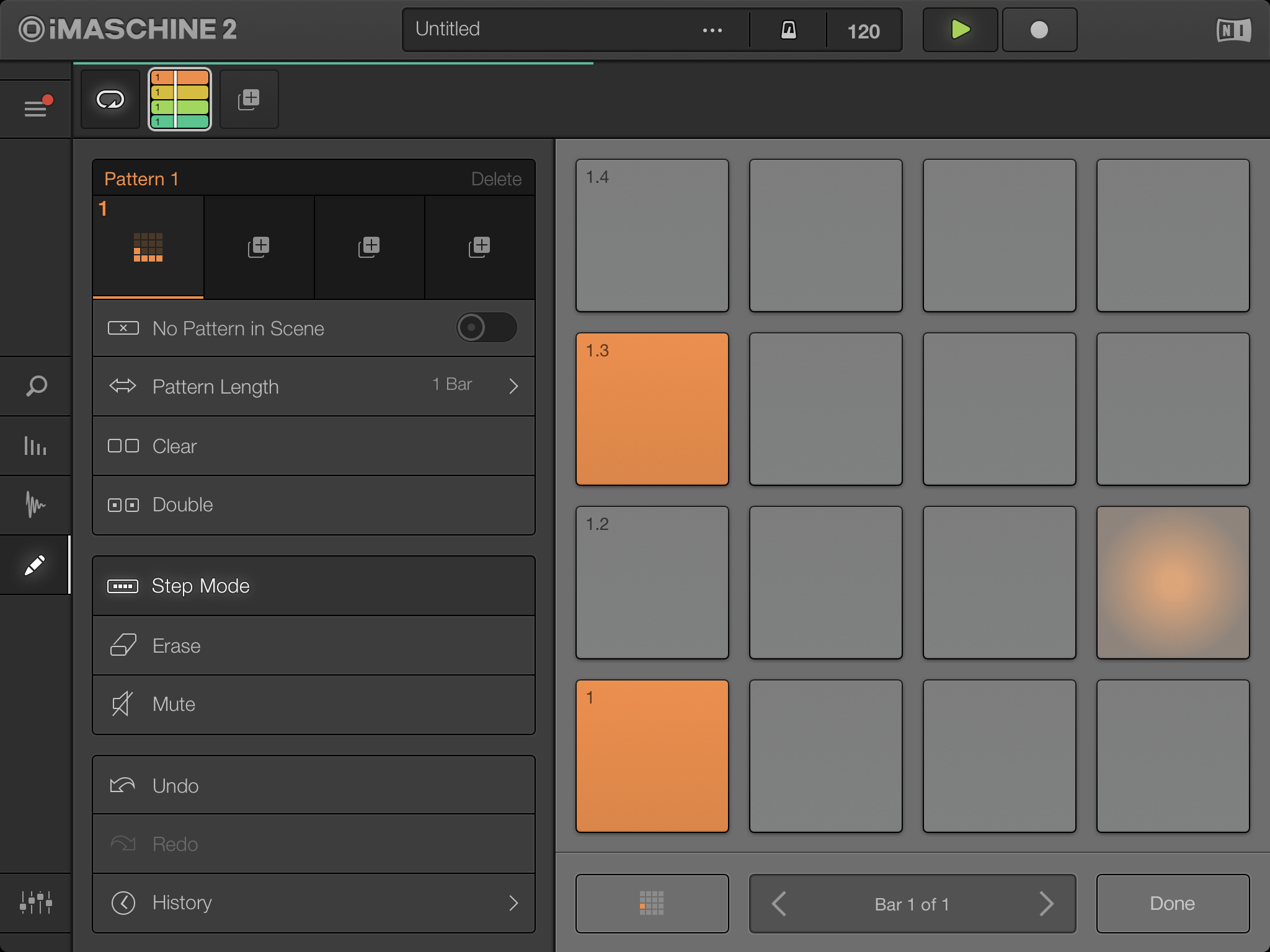Open project options three-dots menu
The width and height of the screenshot is (1270, 952).
click(x=712, y=30)
